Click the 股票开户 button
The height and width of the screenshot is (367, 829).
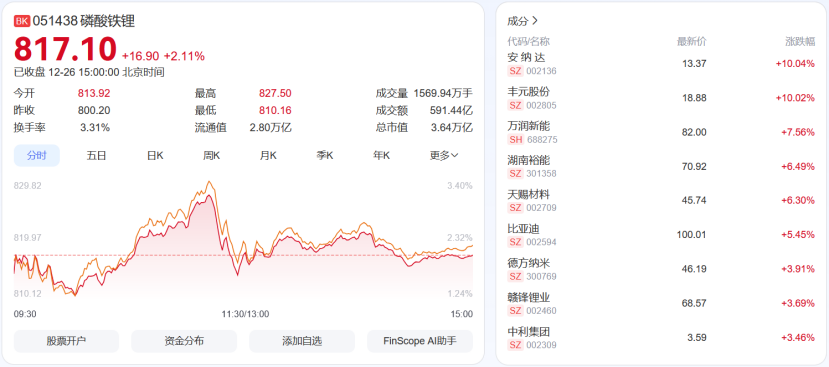pyautogui.click(x=66, y=341)
